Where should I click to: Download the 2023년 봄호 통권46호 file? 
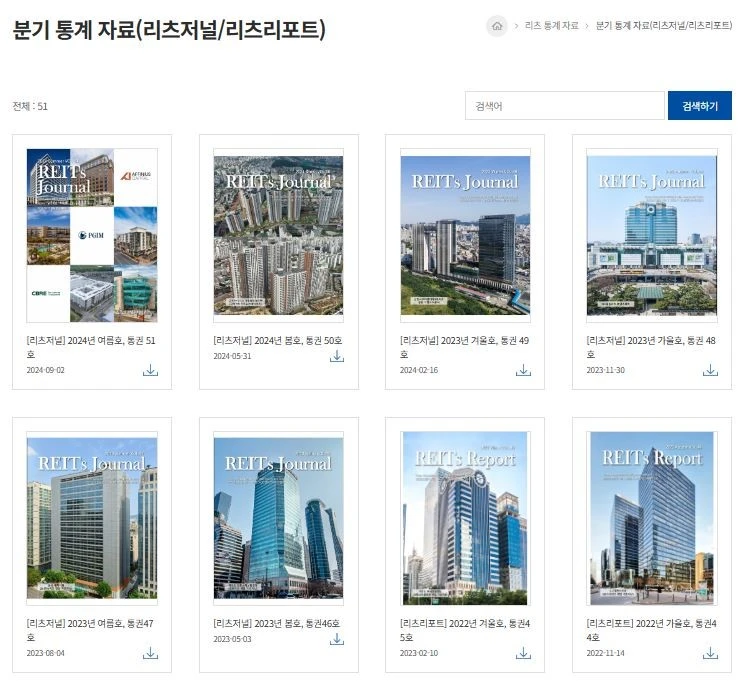(x=337, y=640)
